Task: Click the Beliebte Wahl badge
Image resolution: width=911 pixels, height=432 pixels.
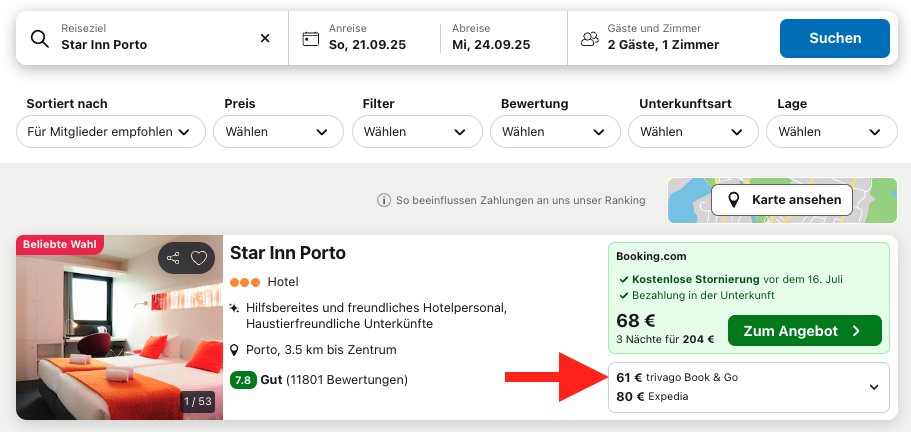Action: tap(60, 244)
